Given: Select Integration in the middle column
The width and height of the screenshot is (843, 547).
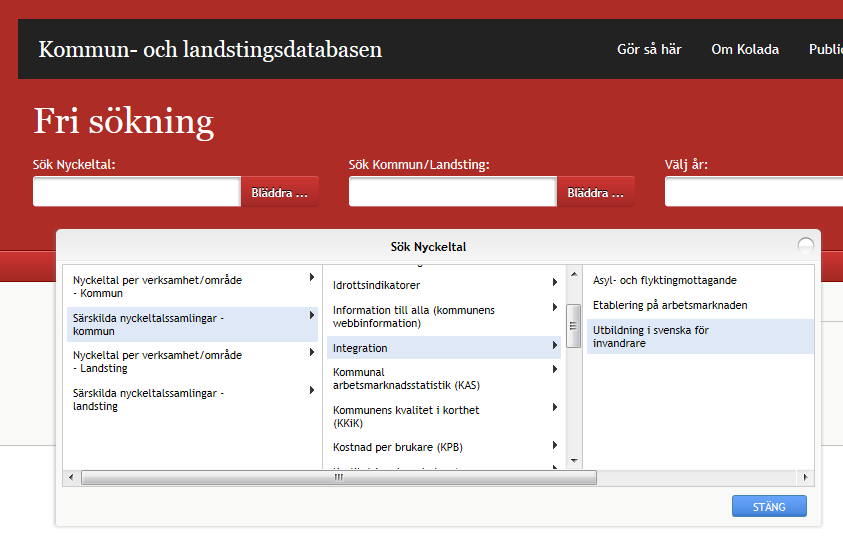Looking at the screenshot, I should 444,348.
